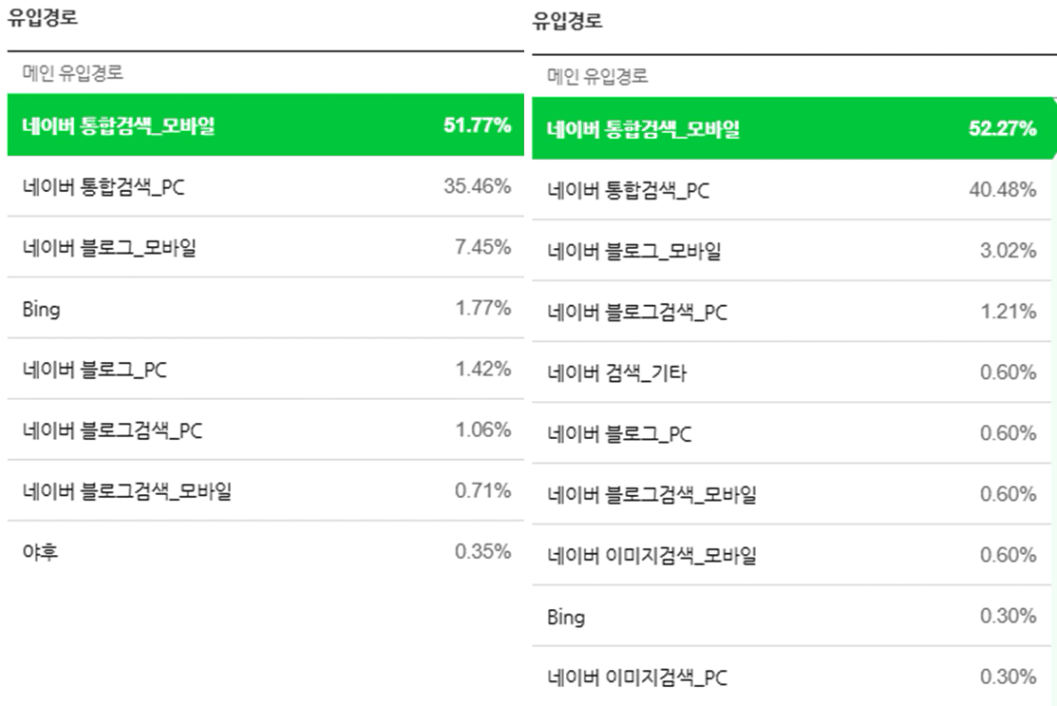Viewport: 1057px width, 706px height.
Task: Choose 네이버 블로그검색_PC row at 1.06%
Action: [x=265, y=431]
